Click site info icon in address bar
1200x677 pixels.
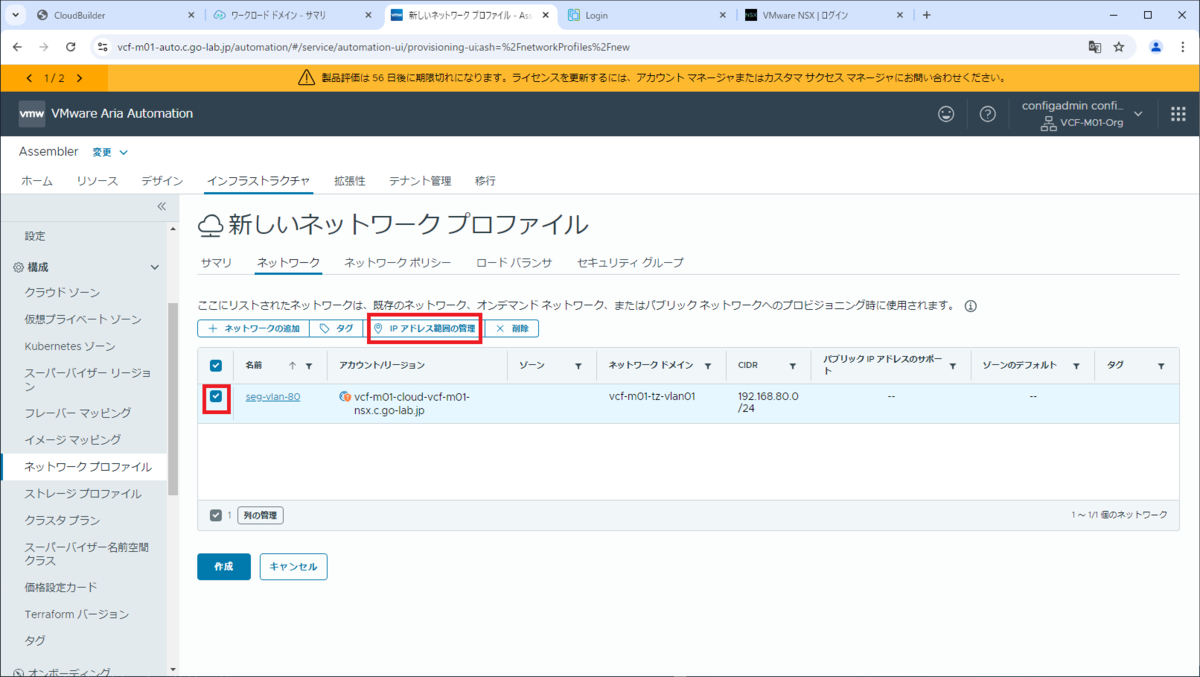click(102, 47)
